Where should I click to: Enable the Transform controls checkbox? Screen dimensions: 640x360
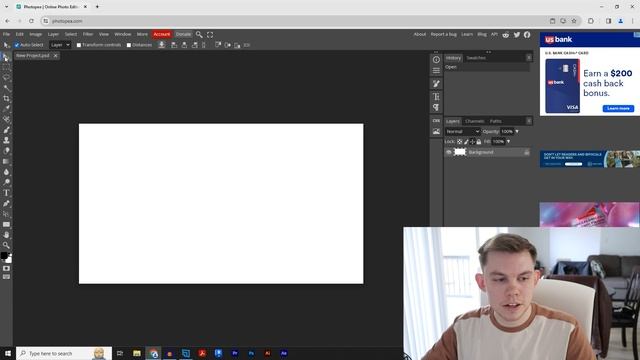click(x=79, y=45)
